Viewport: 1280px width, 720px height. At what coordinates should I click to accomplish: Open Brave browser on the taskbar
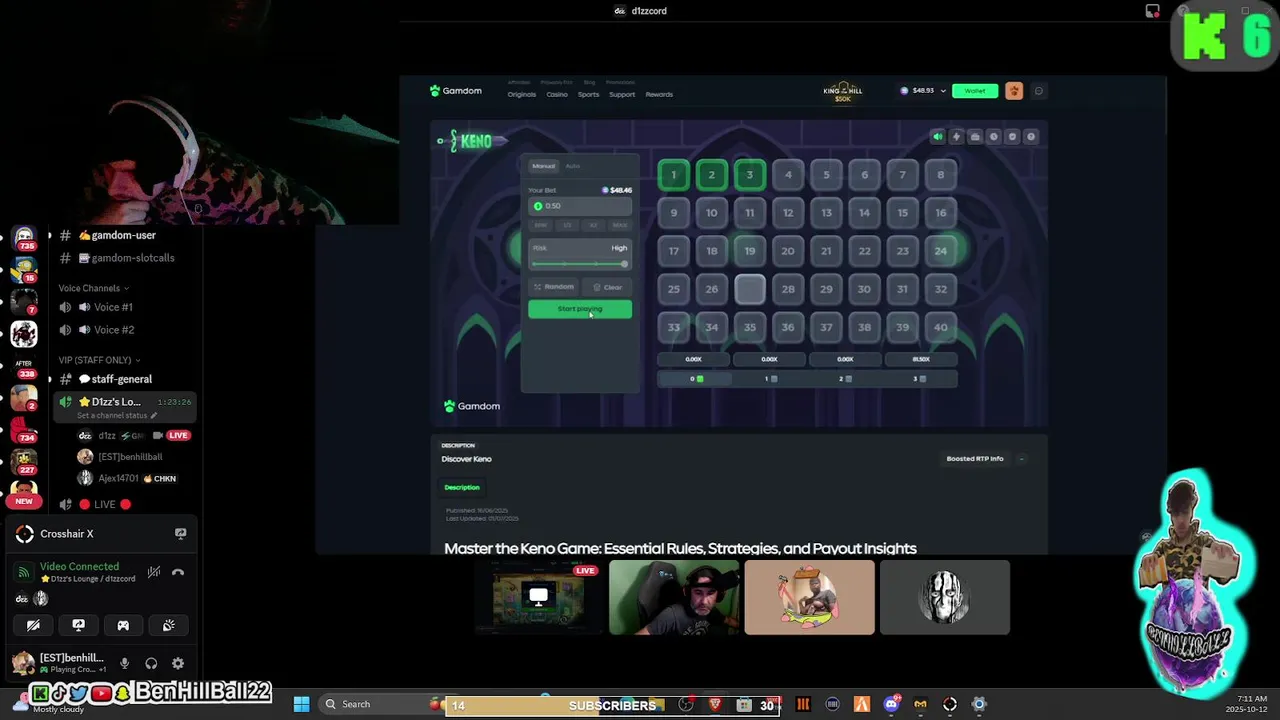[715, 705]
